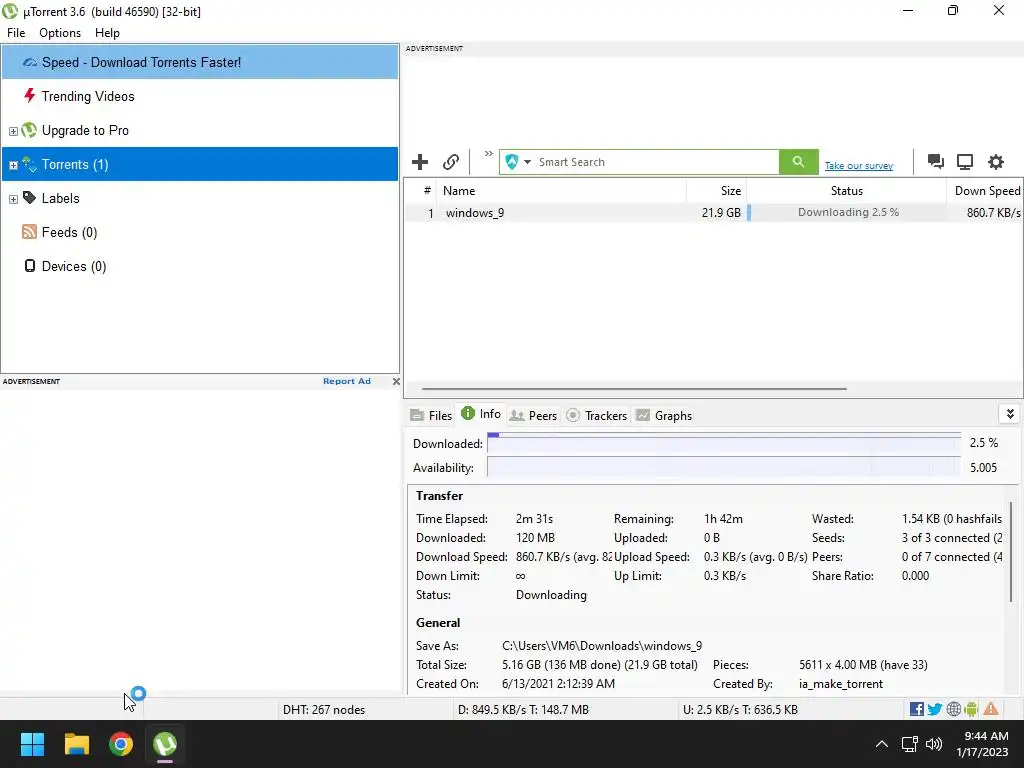Switch to the Info tab
1024x768 pixels.
[x=481, y=414]
